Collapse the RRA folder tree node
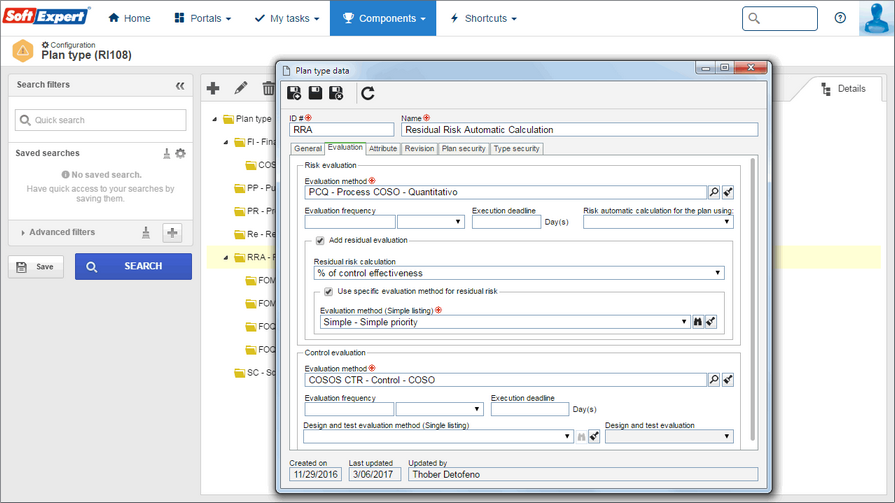Screen dimensions: 895x503 point(226,257)
